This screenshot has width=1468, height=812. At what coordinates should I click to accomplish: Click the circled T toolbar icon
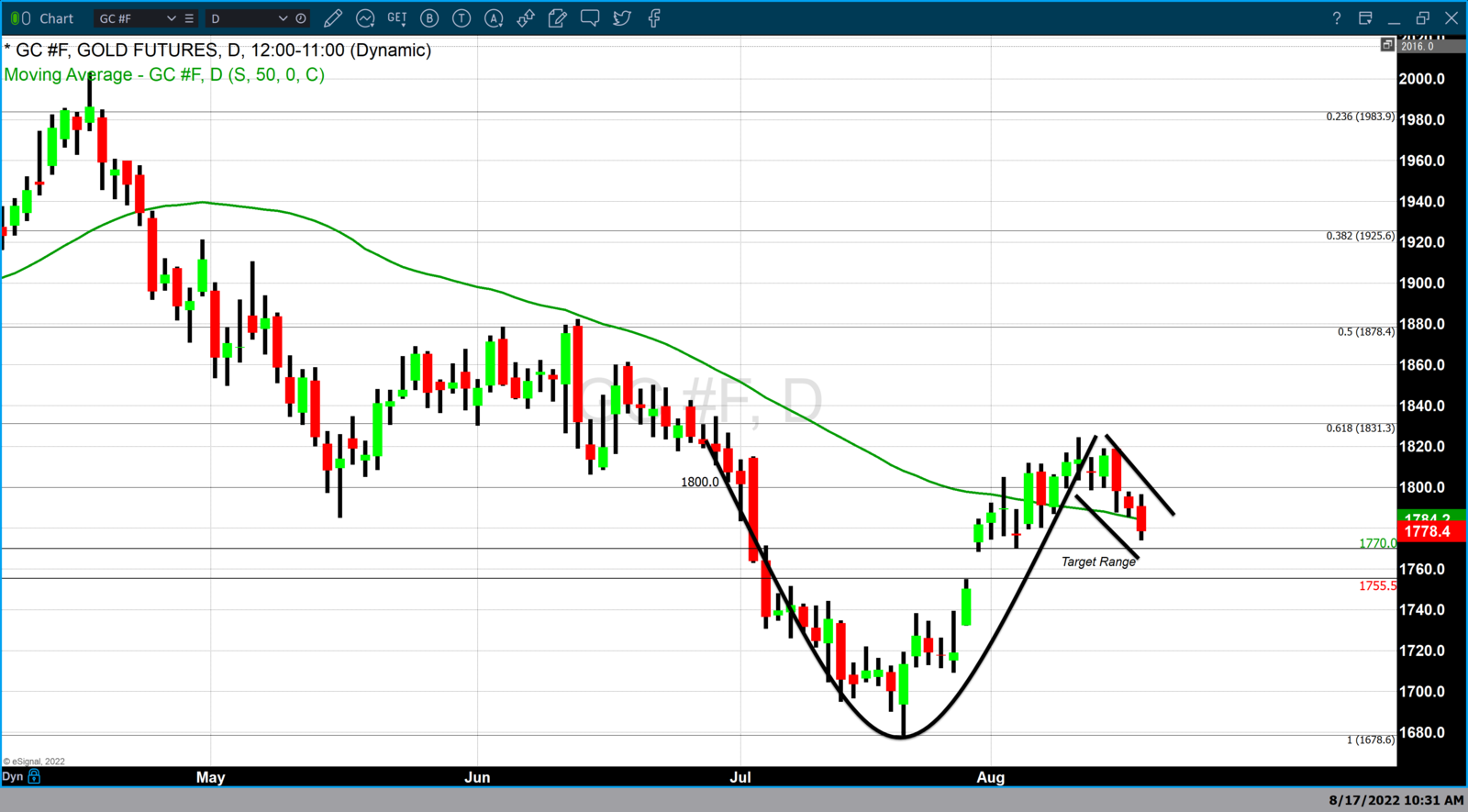coord(462,18)
